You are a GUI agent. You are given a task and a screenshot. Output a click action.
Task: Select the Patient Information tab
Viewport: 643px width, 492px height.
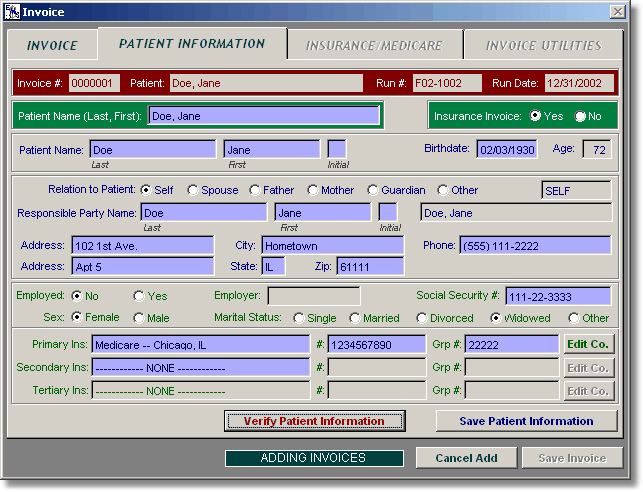[192, 44]
